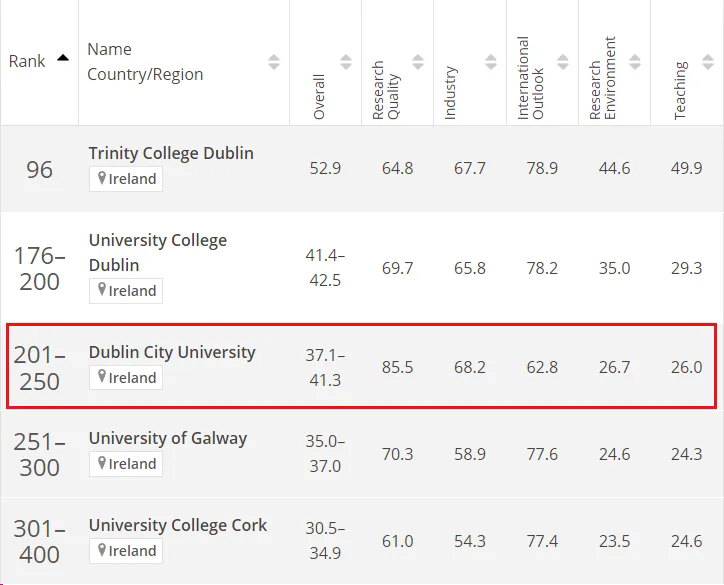Click the Teaching column header label
This screenshot has width=724, height=585.
[681, 91]
